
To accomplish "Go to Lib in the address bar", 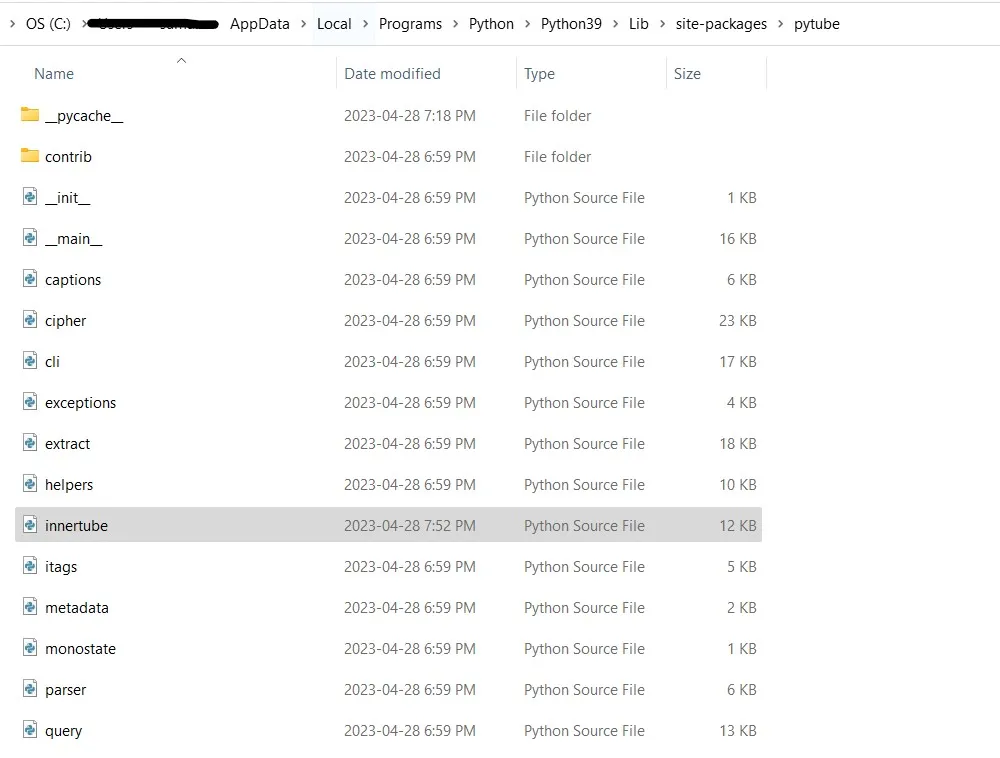I will [x=638, y=24].
